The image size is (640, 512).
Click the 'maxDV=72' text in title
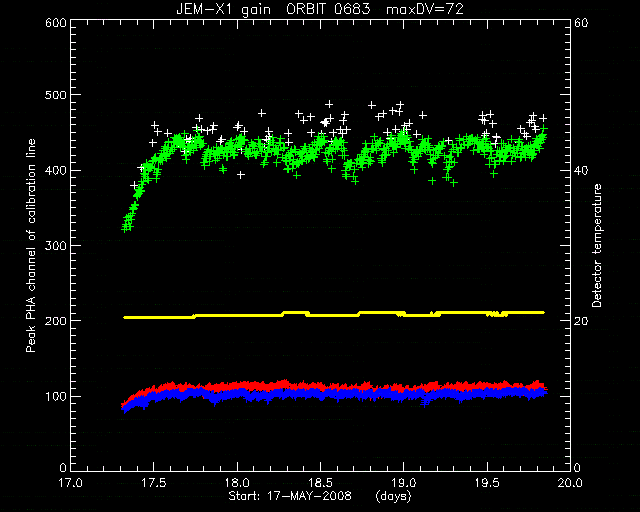pyautogui.click(x=424, y=9)
